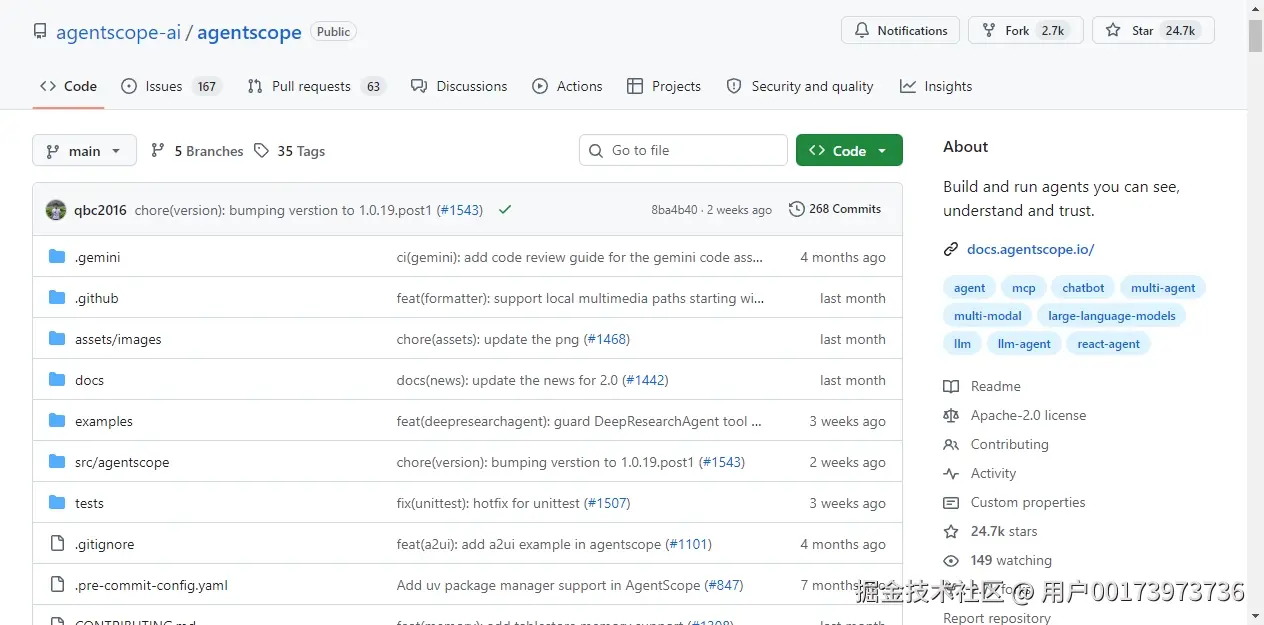Select the agent topic tag
Image resolution: width=1264 pixels, height=625 pixels.
pos(969,288)
